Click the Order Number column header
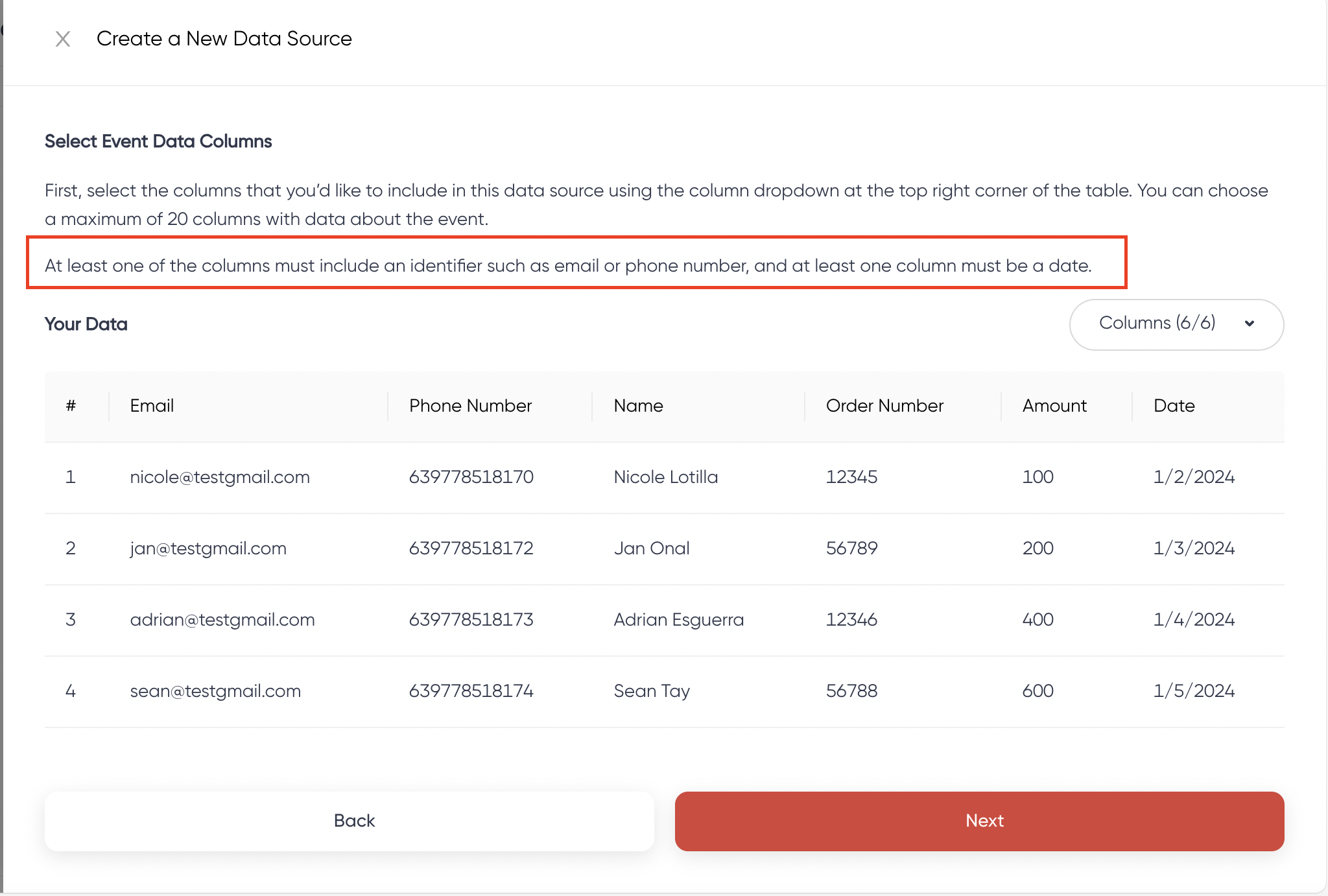Image resolution: width=1328 pixels, height=896 pixels. [884, 406]
